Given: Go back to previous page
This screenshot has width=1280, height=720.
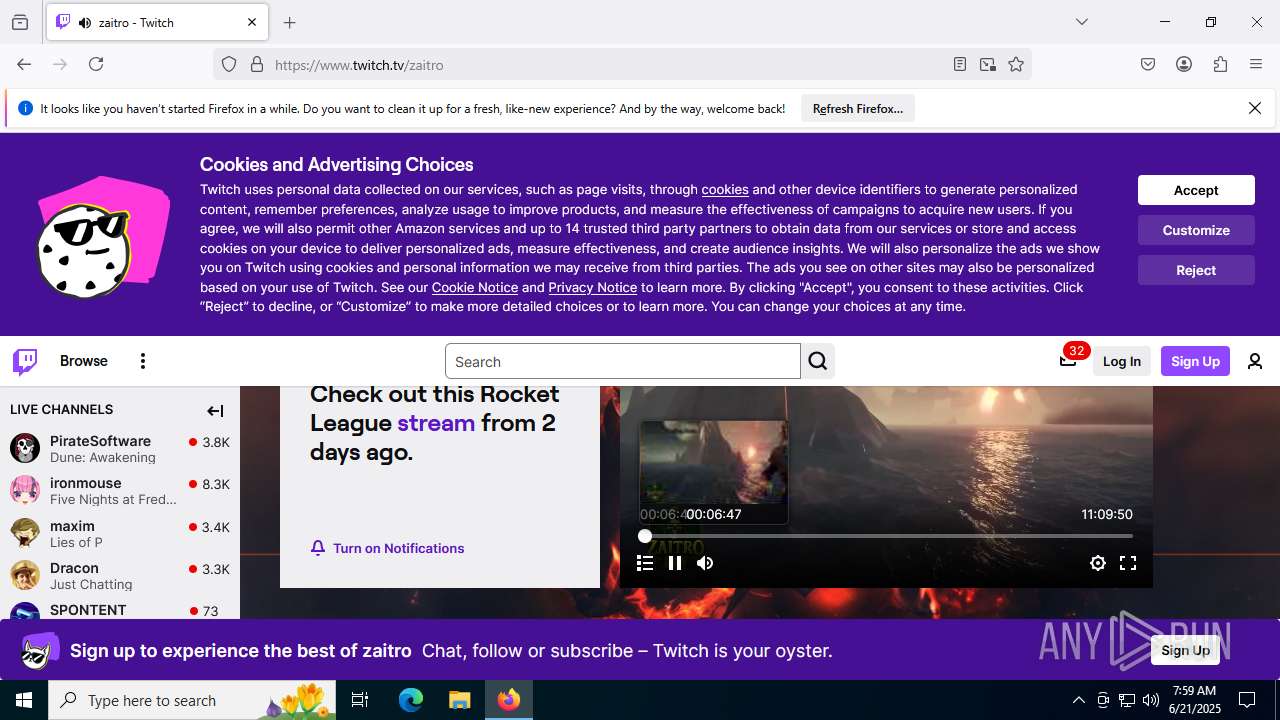Looking at the screenshot, I should tap(24, 64).
